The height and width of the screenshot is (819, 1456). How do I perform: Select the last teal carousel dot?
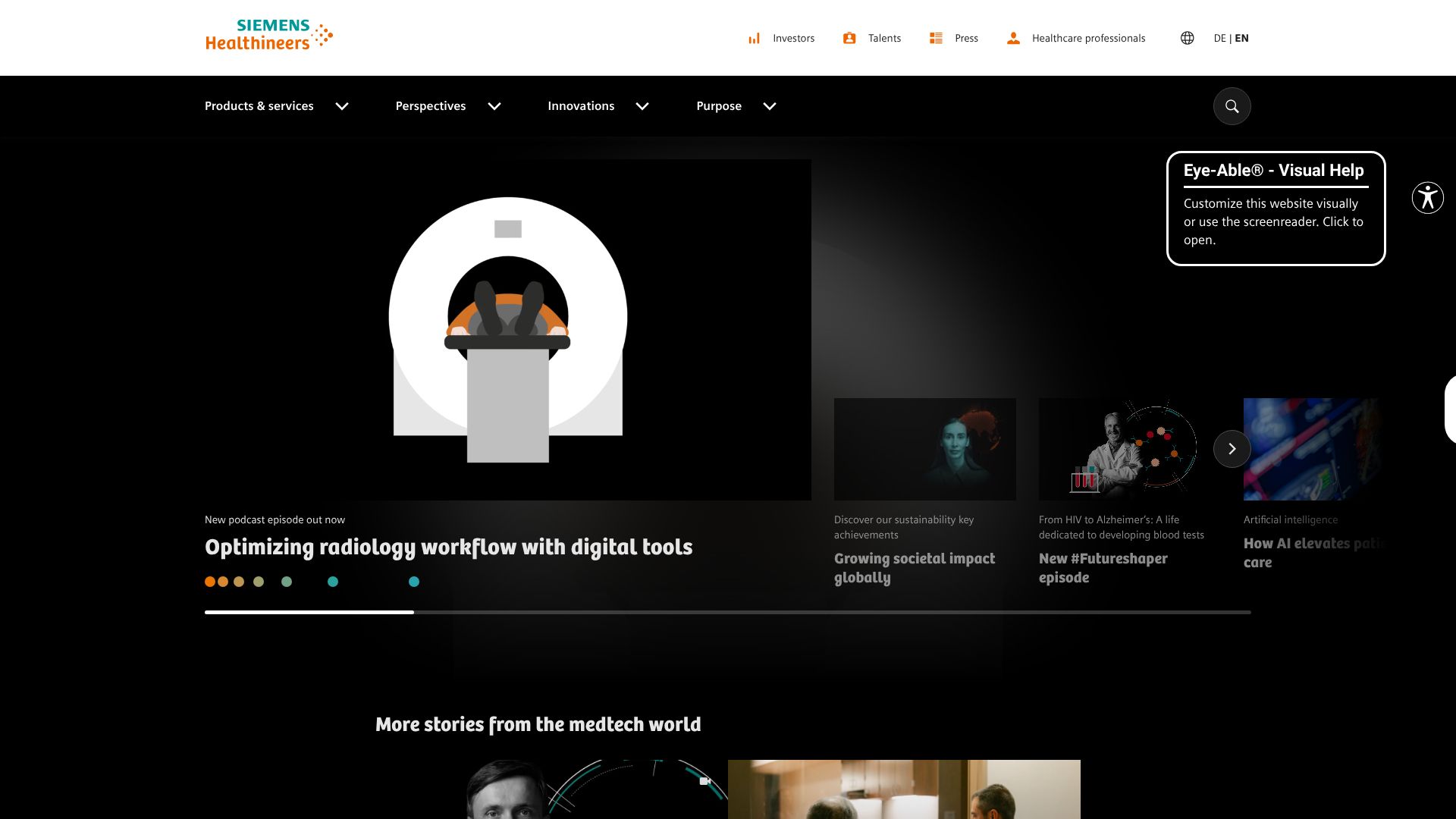point(414,582)
